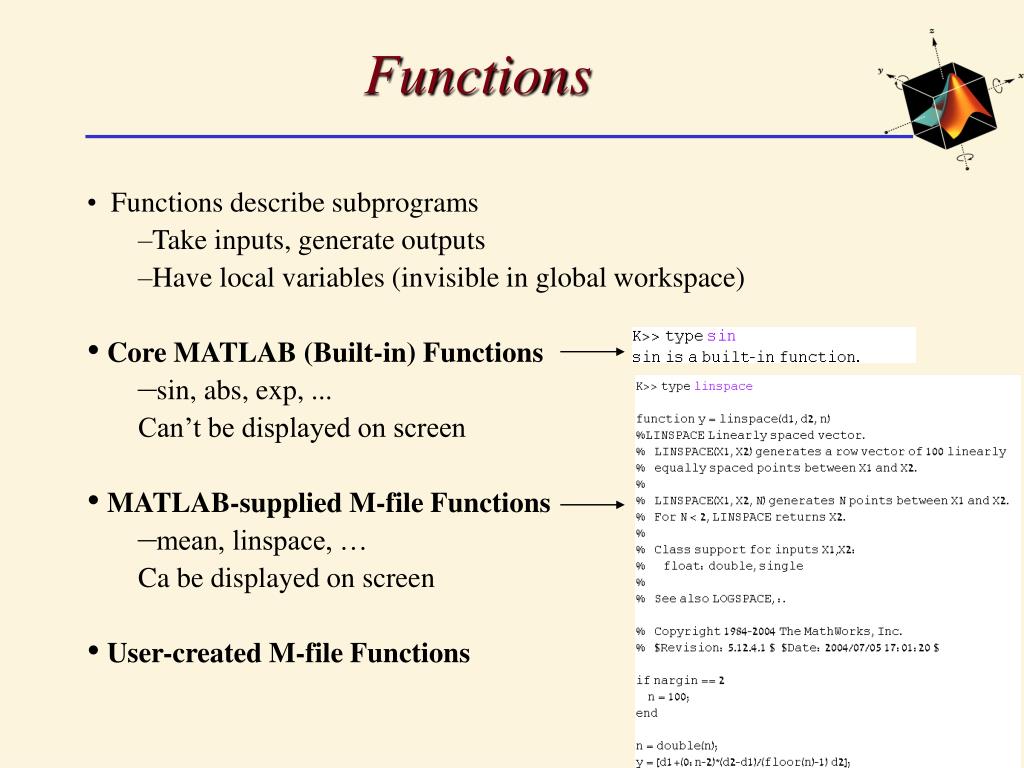Click output "sin is a built-in function."
The image size is (1024, 768).
pyautogui.click(x=746, y=357)
